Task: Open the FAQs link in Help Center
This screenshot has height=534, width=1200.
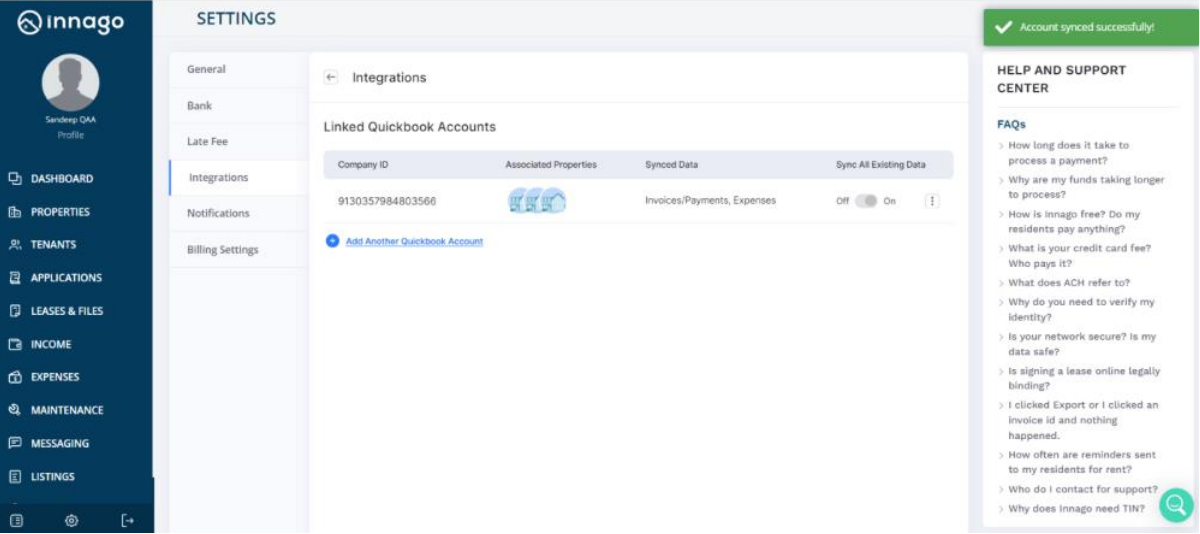Action: (x=1011, y=125)
